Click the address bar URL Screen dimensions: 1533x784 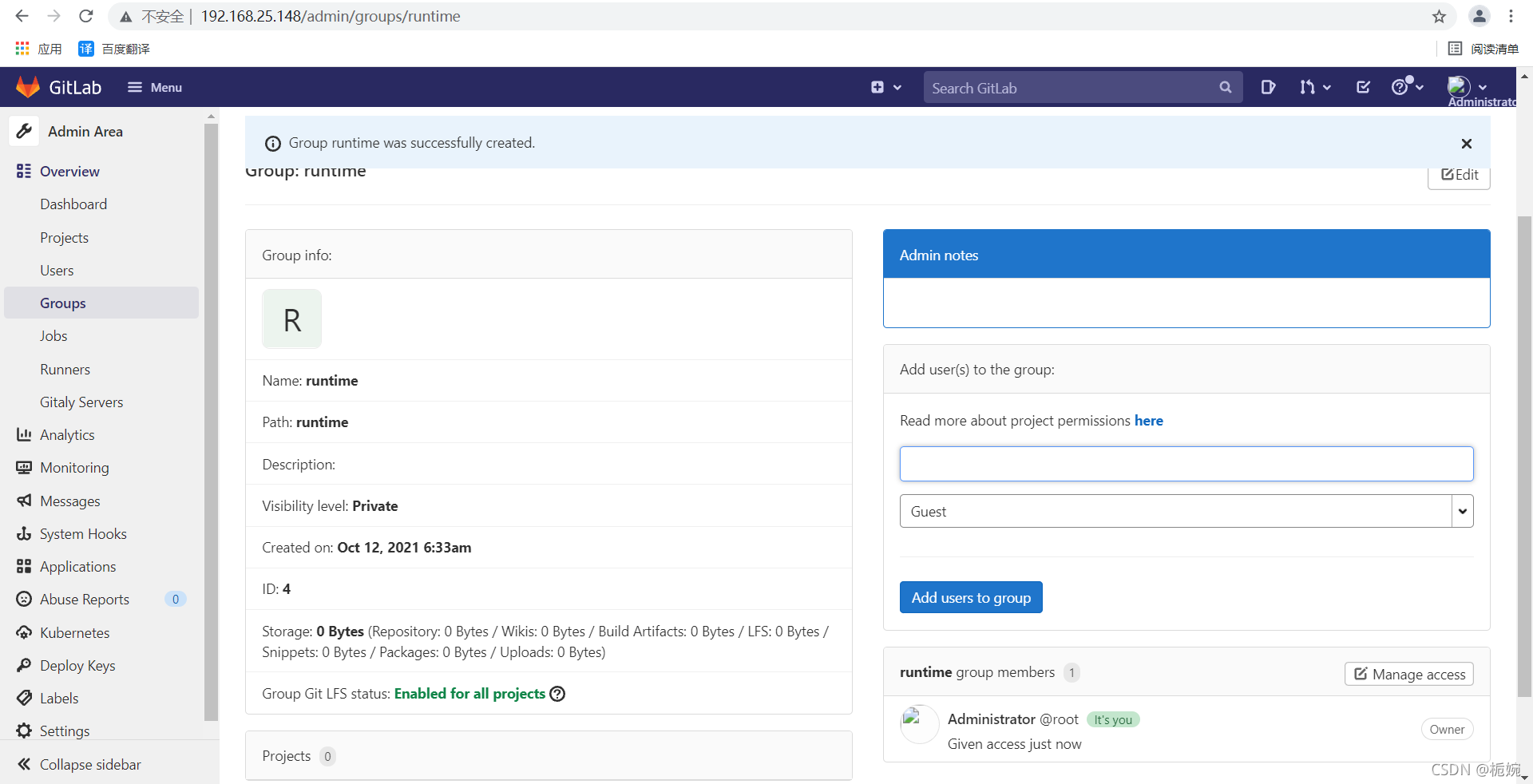[x=330, y=16]
